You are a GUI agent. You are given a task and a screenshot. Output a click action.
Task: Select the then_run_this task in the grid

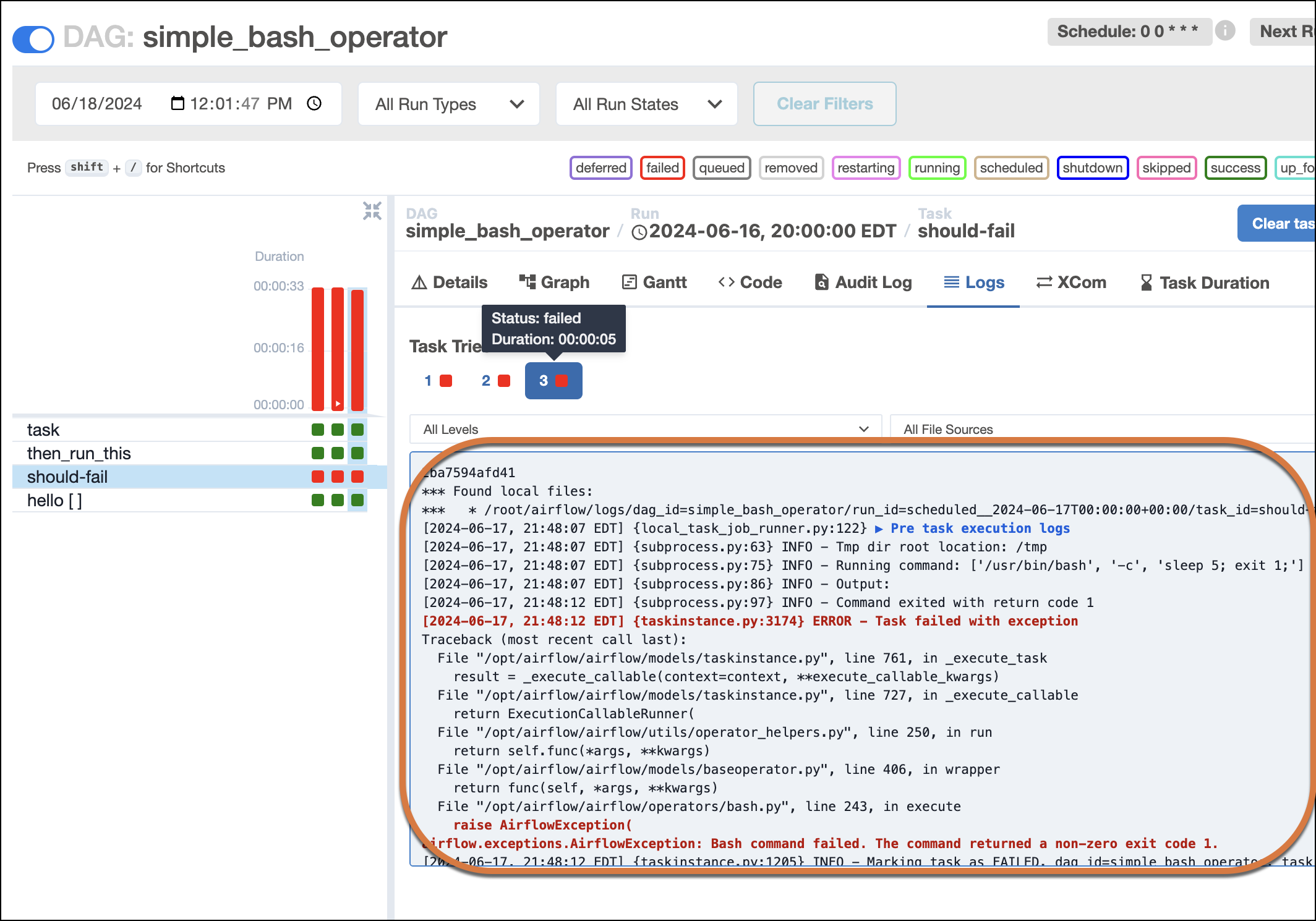(79, 453)
